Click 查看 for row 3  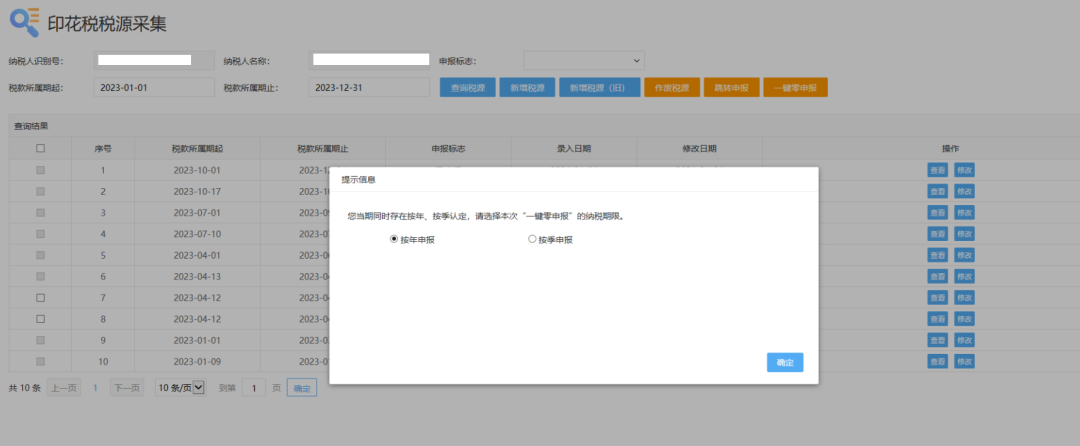click(x=937, y=213)
